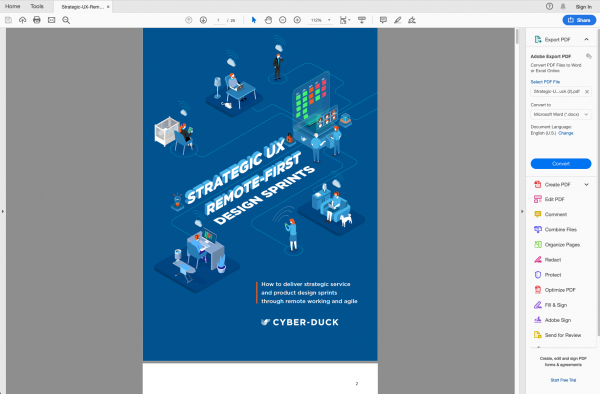Click the email envelope icon
This screenshot has width=600, height=394.
coord(51,20)
